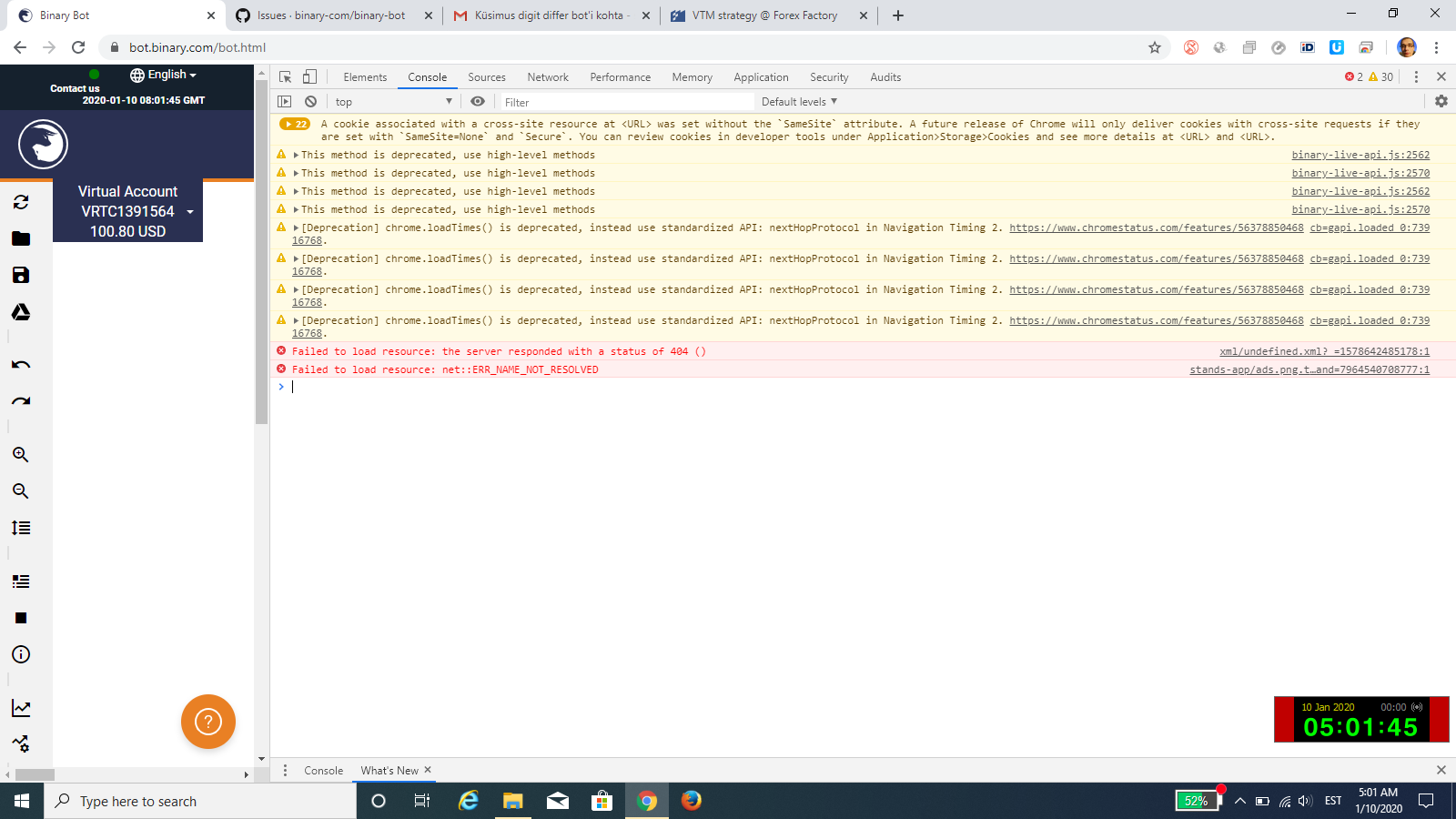Clear the console with the prohibition icon
The image size is (1456, 819).
(x=312, y=101)
